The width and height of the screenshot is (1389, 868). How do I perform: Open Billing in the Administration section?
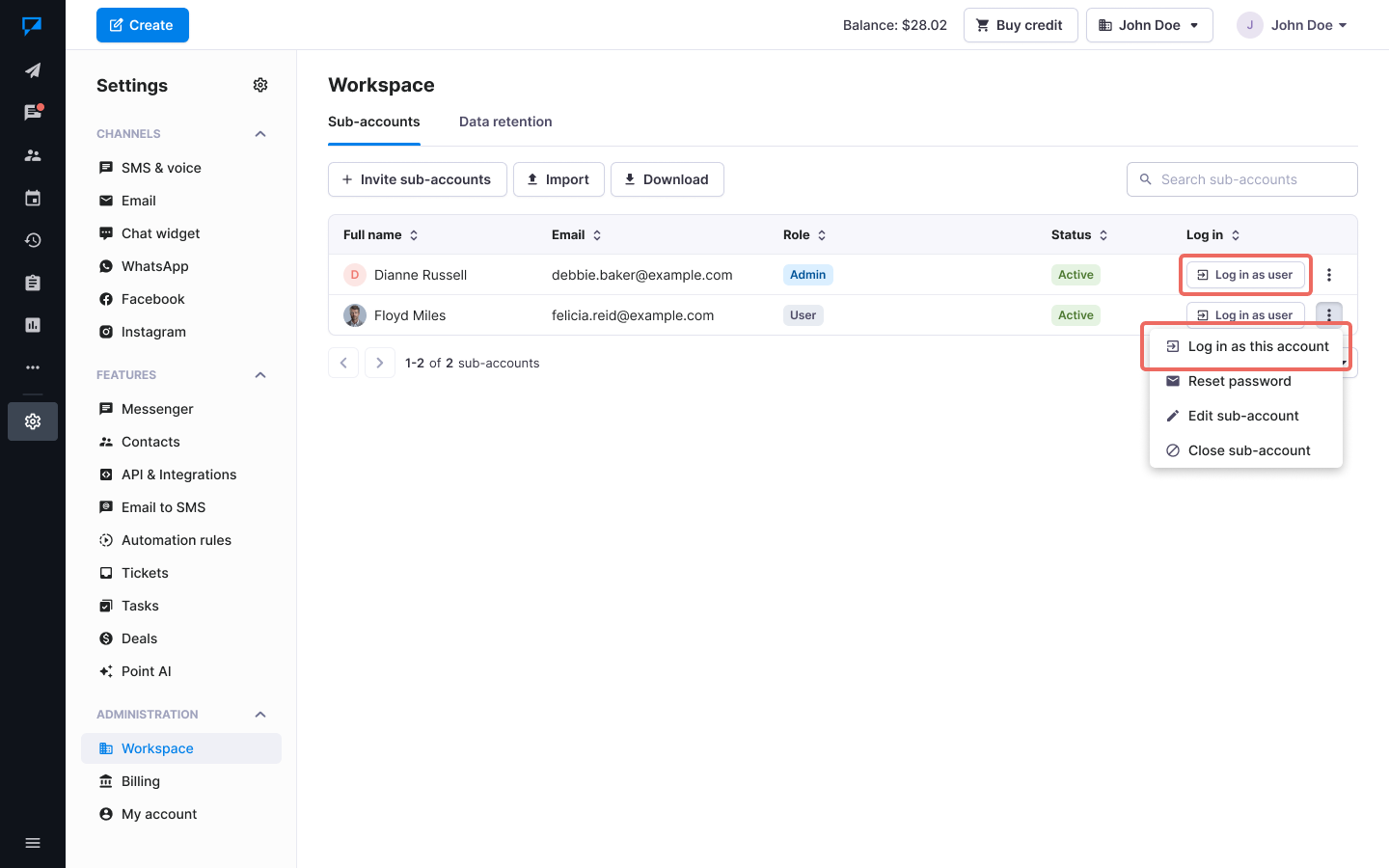[139, 780]
